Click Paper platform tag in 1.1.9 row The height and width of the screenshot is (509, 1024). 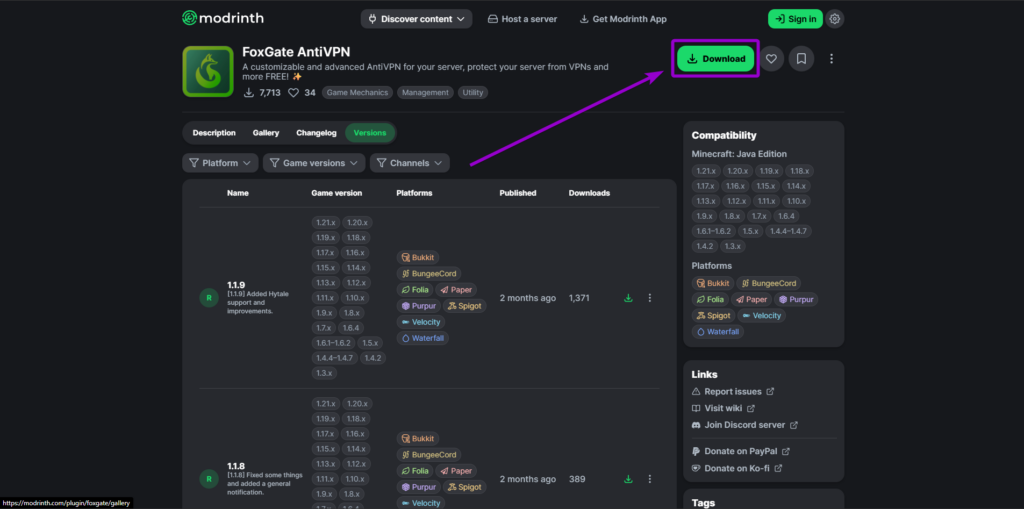click(456, 289)
